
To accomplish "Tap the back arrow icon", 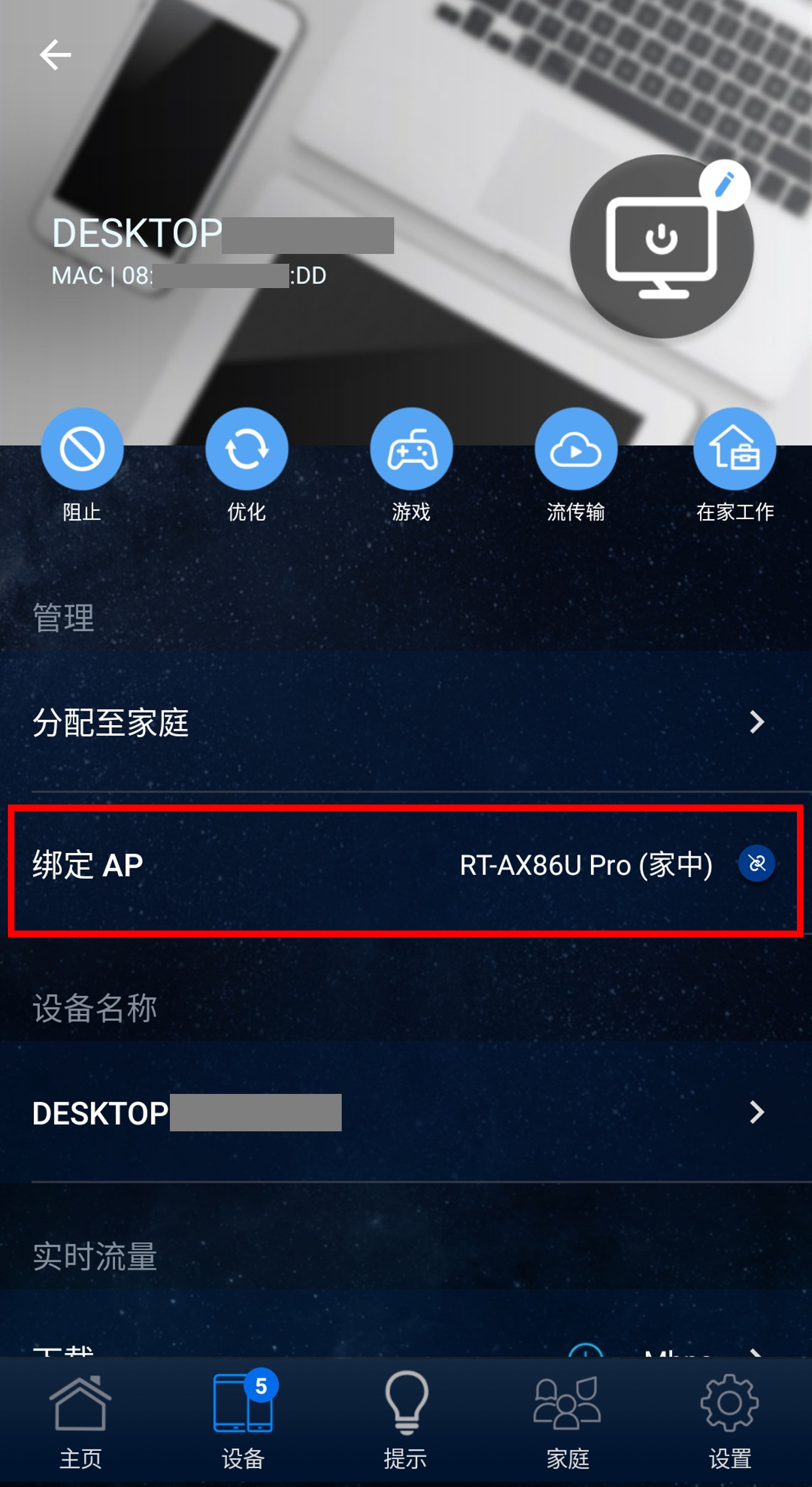I will tap(55, 54).
